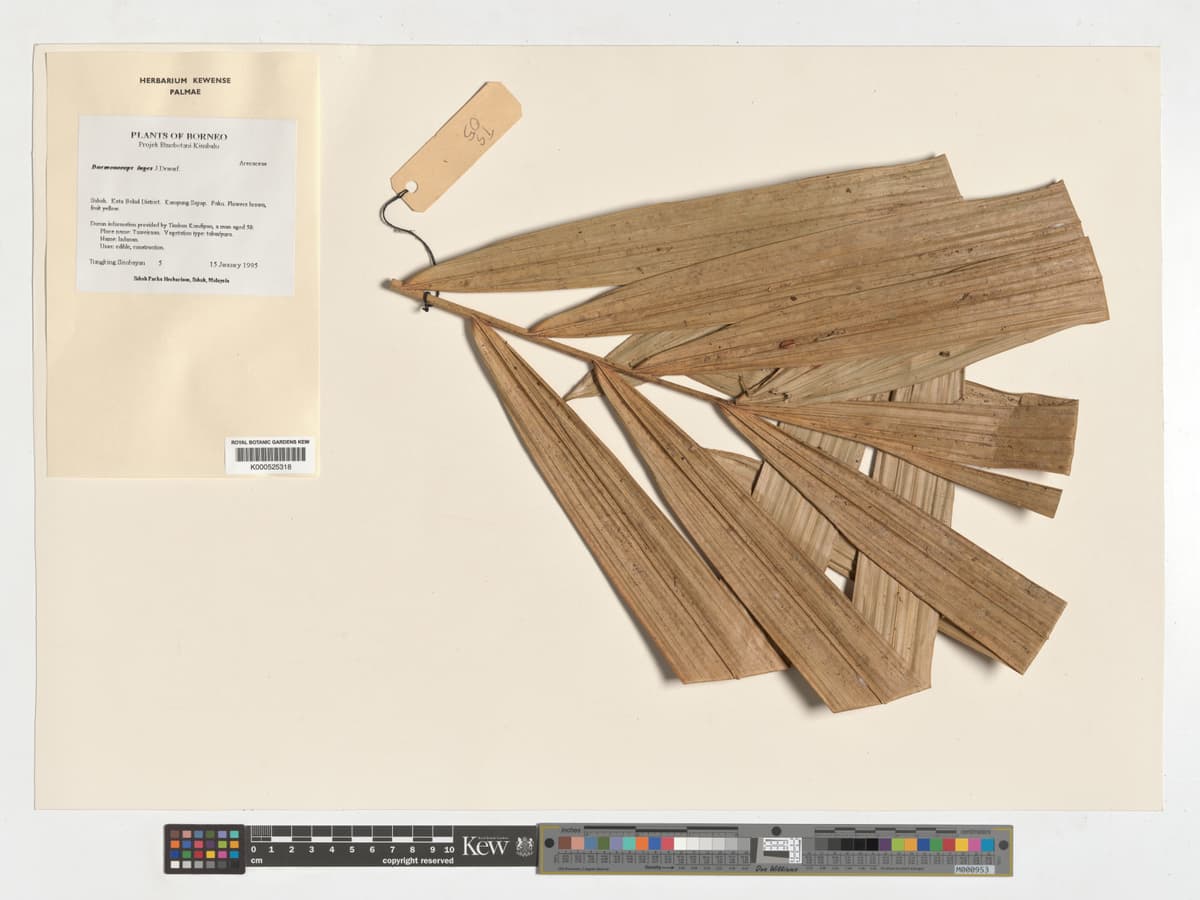
Task: Click the species name line on the label
Action: (x=134, y=168)
